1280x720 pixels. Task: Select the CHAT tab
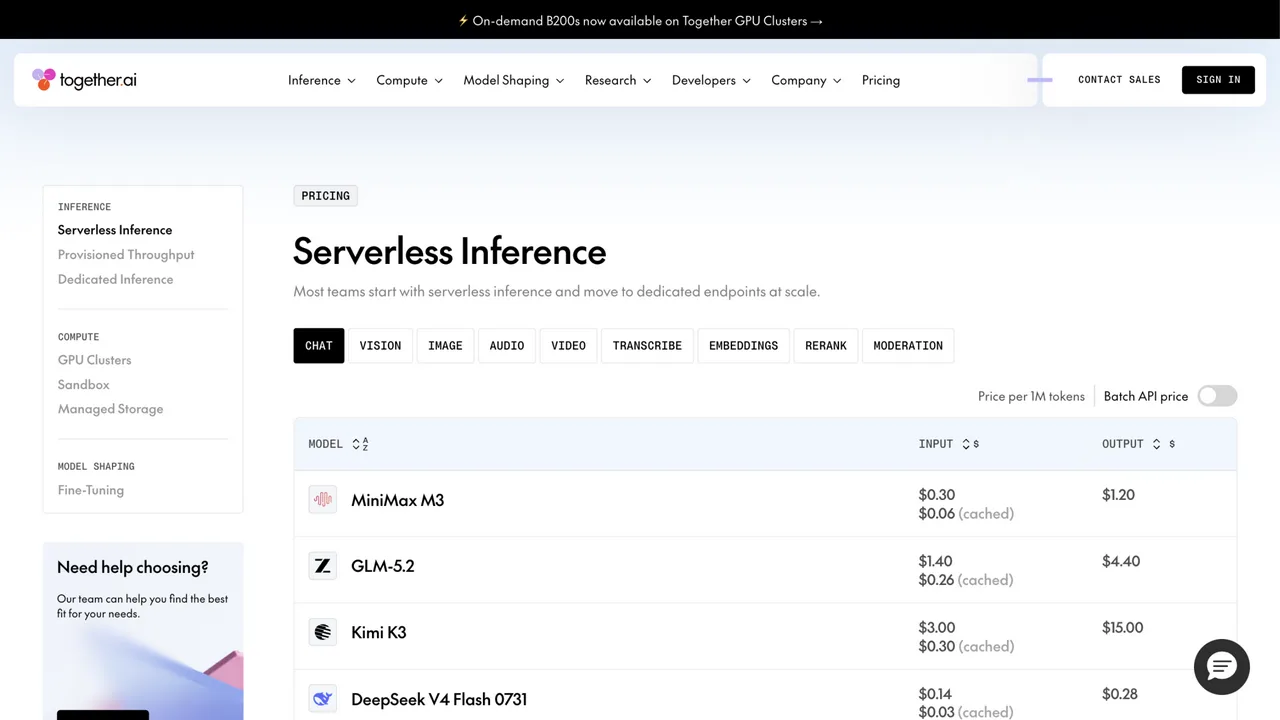pyautogui.click(x=319, y=345)
